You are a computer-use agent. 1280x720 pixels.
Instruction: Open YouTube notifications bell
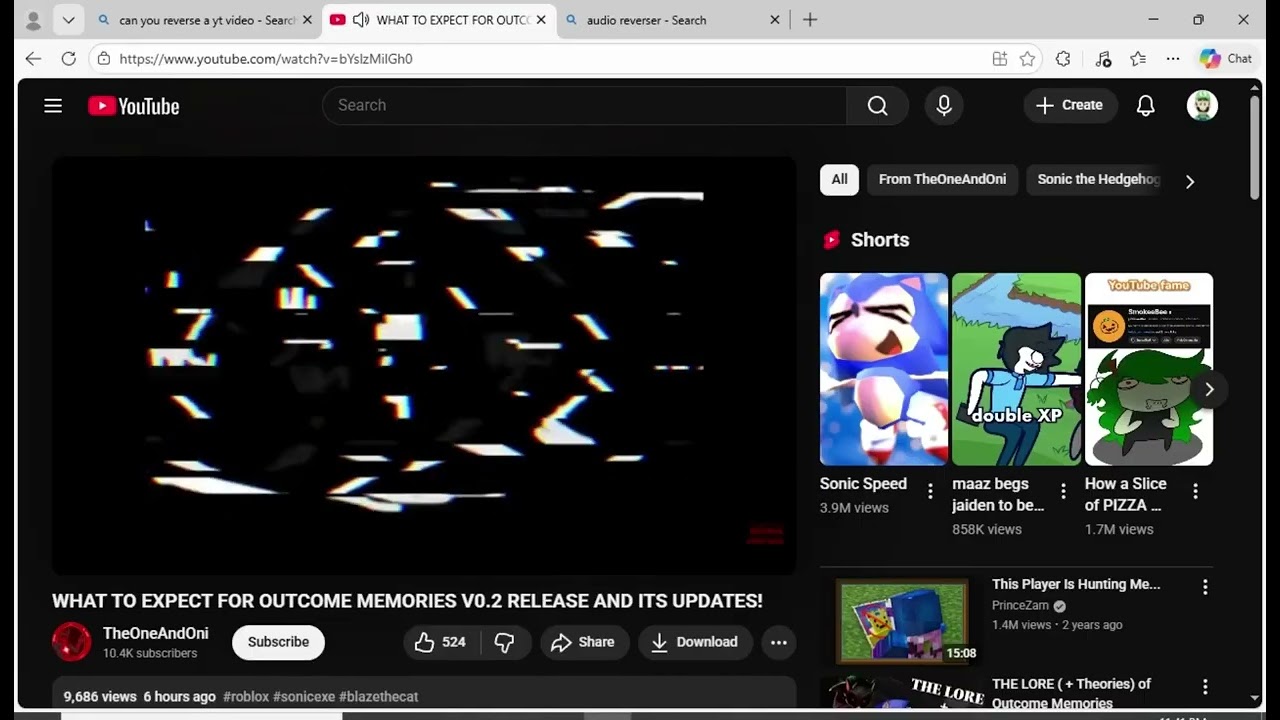coord(1146,105)
